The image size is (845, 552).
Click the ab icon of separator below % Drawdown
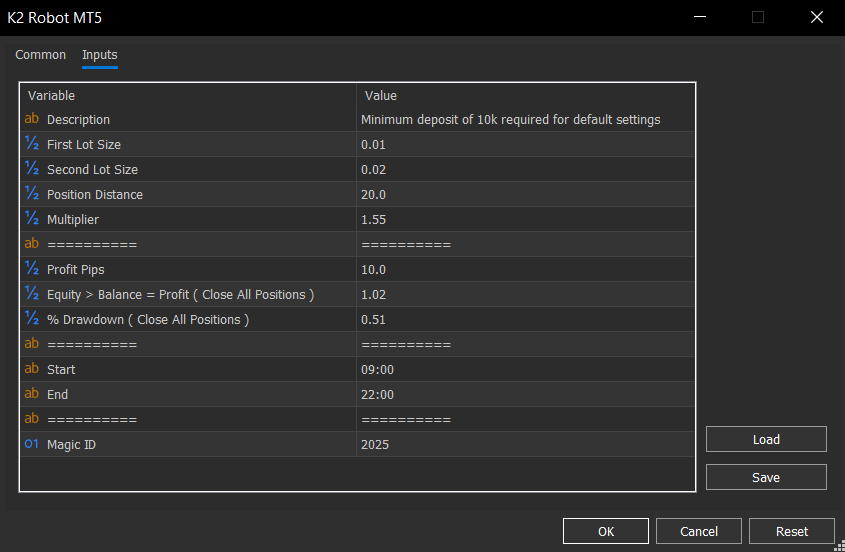point(32,343)
